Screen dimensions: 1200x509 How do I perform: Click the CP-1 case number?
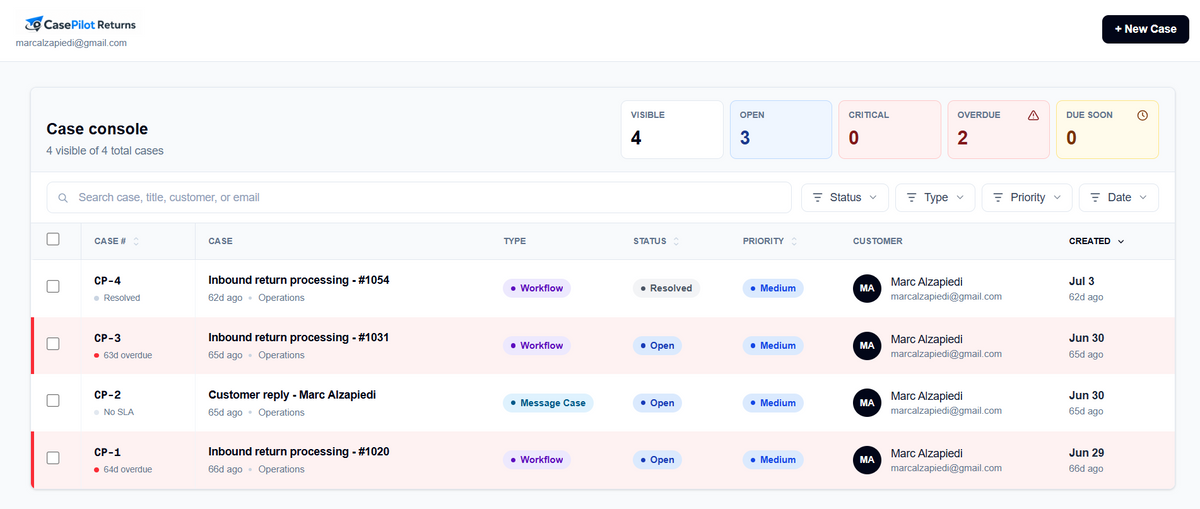(x=107, y=452)
